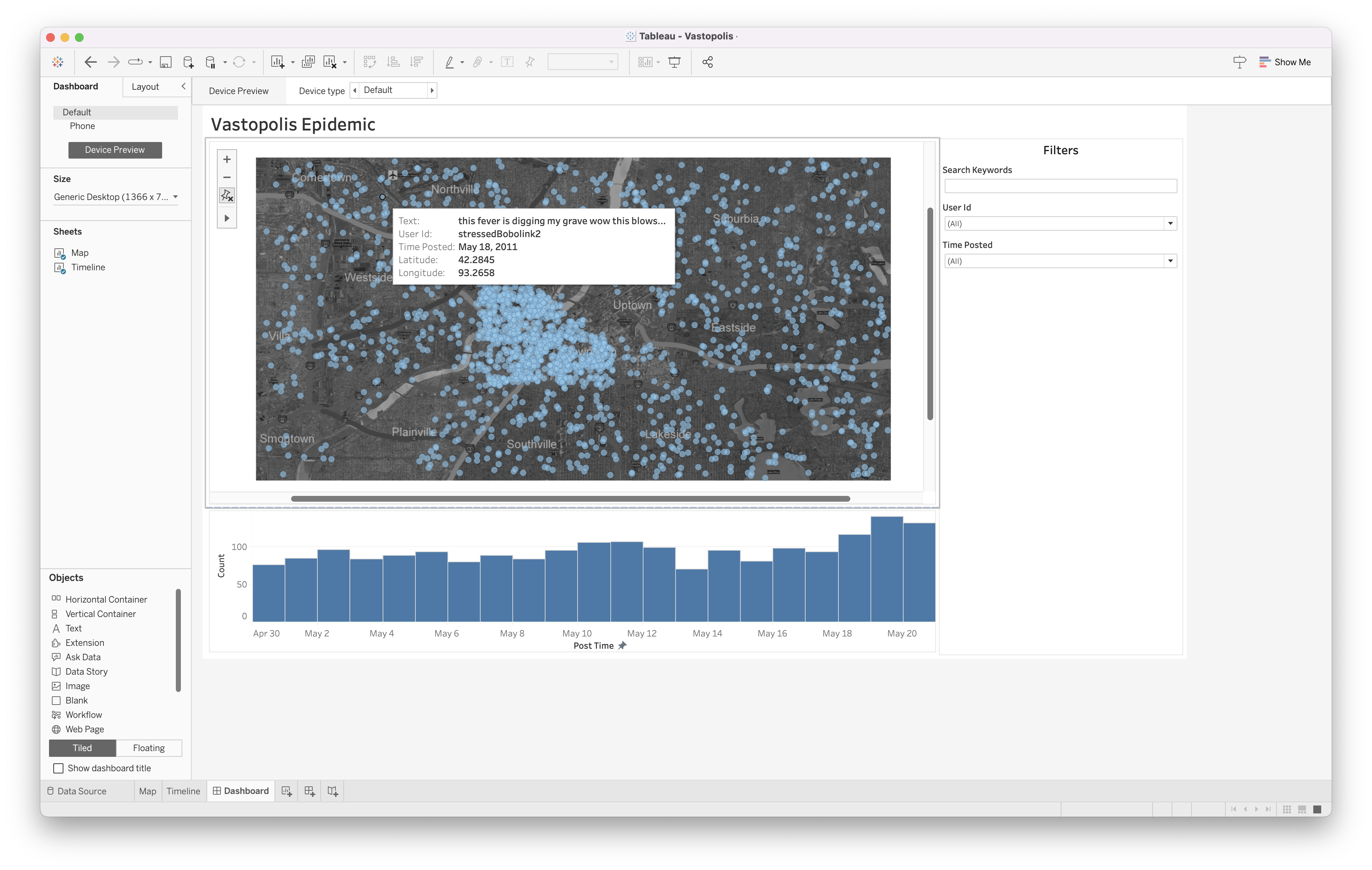Switch objects to Floating mode
1372x870 pixels.
(x=149, y=747)
